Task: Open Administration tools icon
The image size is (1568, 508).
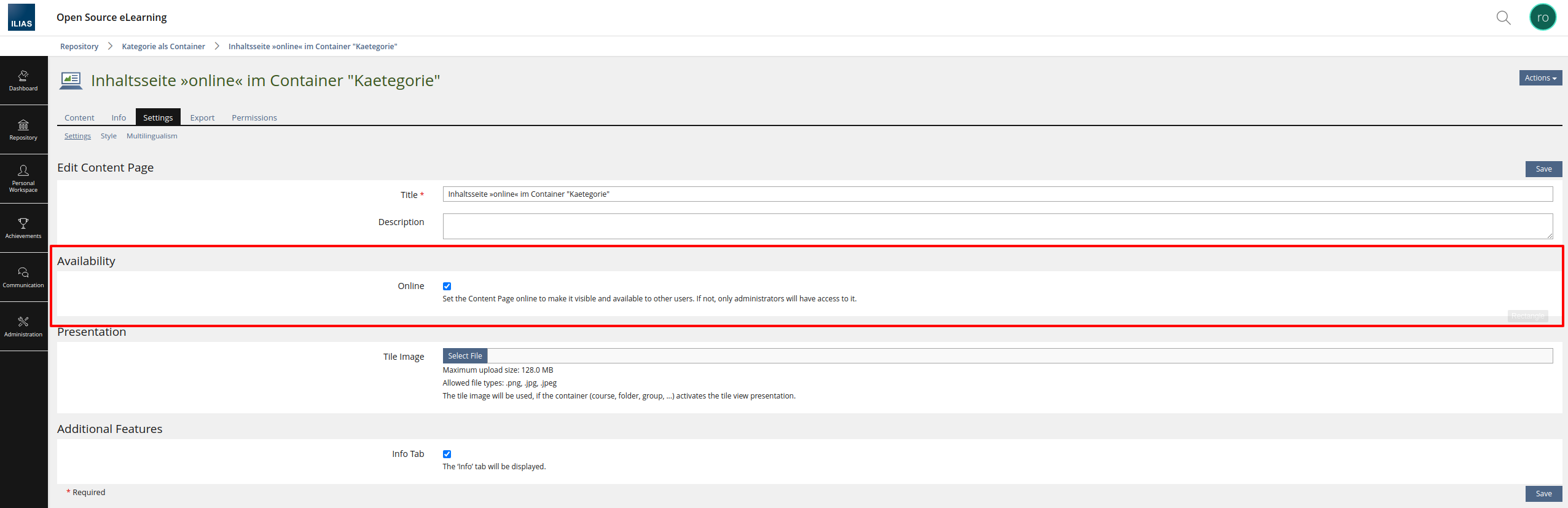Action: coord(23,327)
